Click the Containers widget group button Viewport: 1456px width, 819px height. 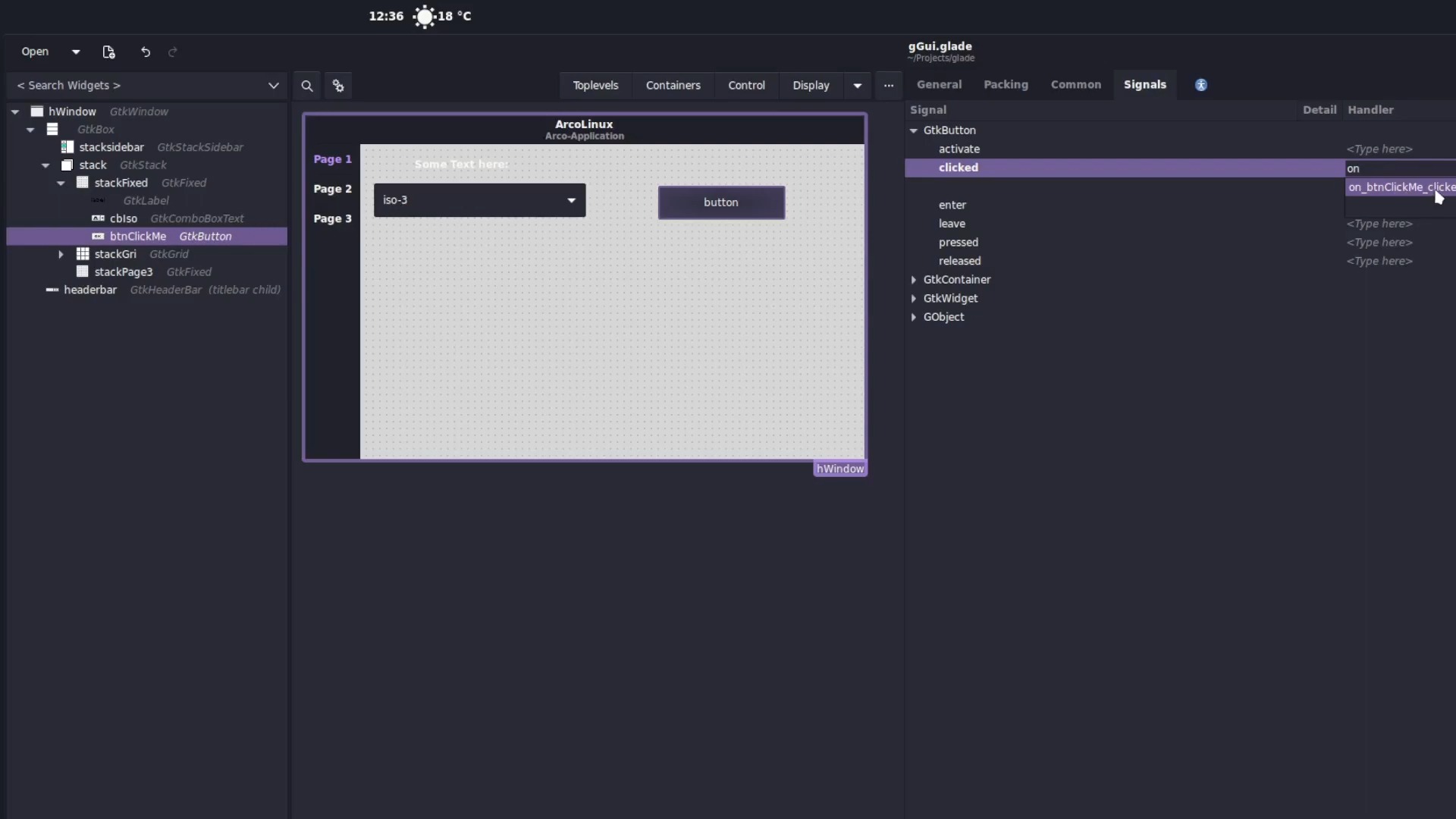(673, 86)
